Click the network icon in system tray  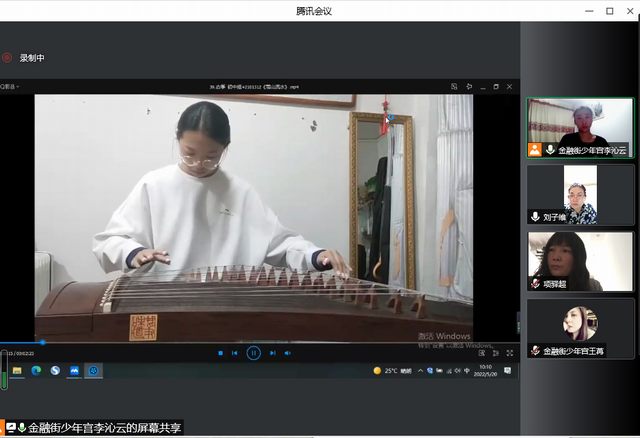[x=449, y=371]
